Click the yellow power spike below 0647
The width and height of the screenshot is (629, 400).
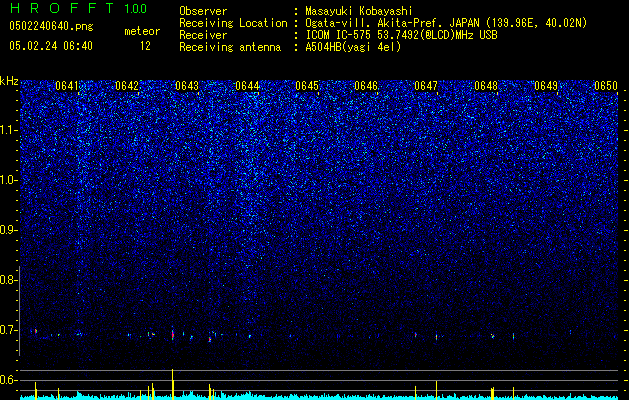(x=436, y=390)
